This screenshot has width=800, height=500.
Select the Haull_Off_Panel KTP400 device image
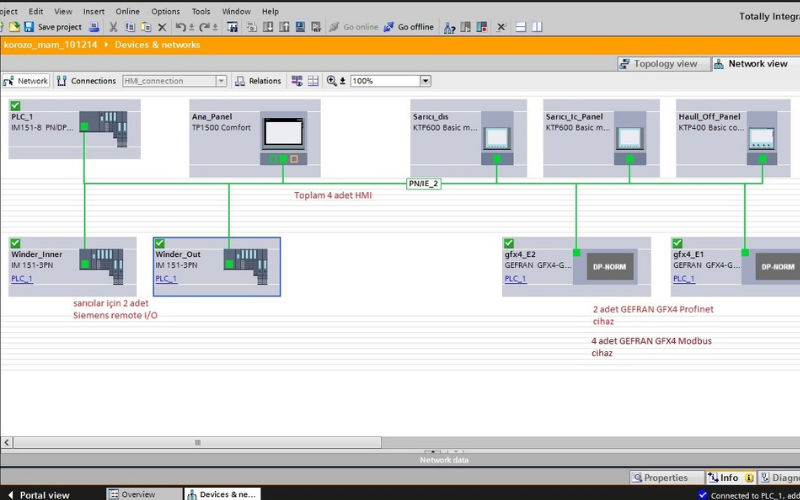(762, 138)
